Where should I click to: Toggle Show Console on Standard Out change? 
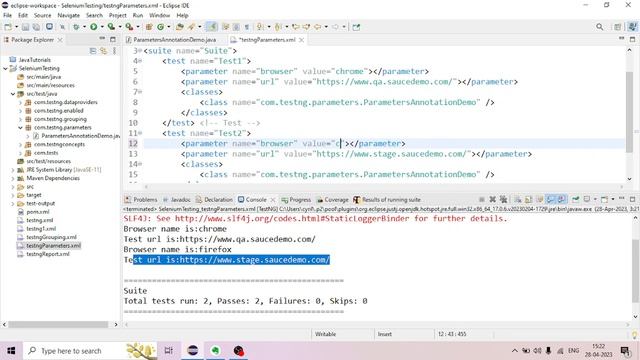pyautogui.click(x=551, y=199)
